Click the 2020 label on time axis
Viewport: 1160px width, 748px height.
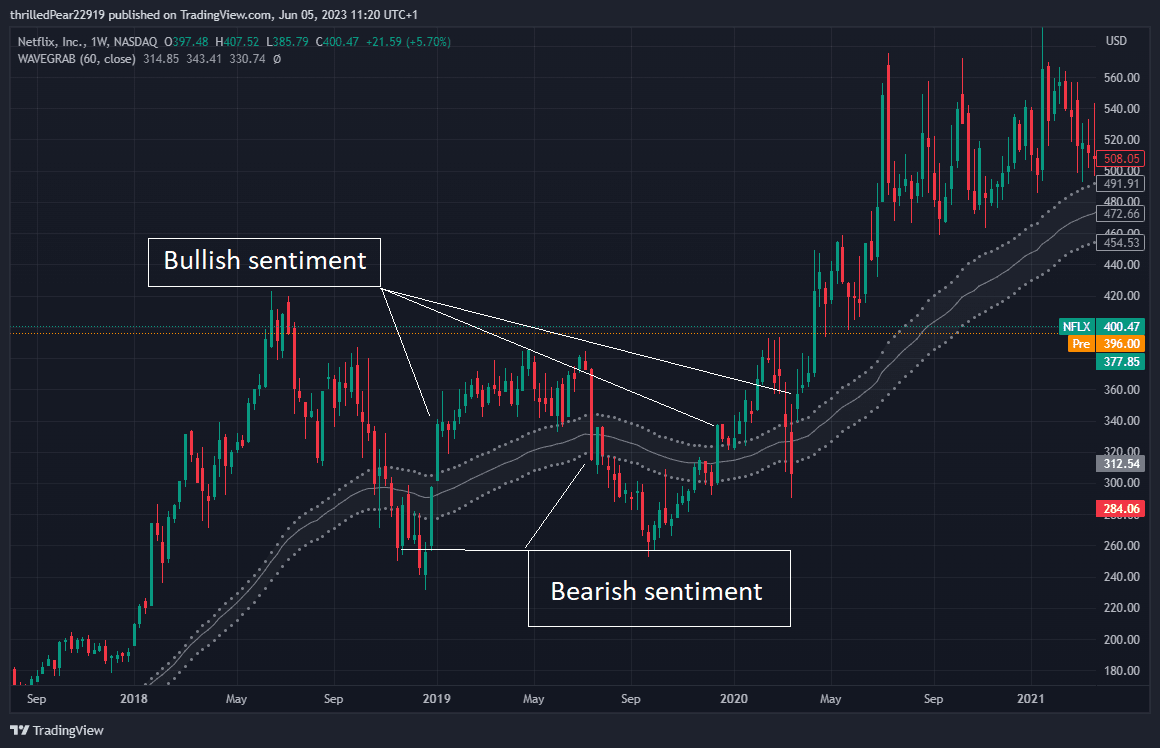pos(733,698)
